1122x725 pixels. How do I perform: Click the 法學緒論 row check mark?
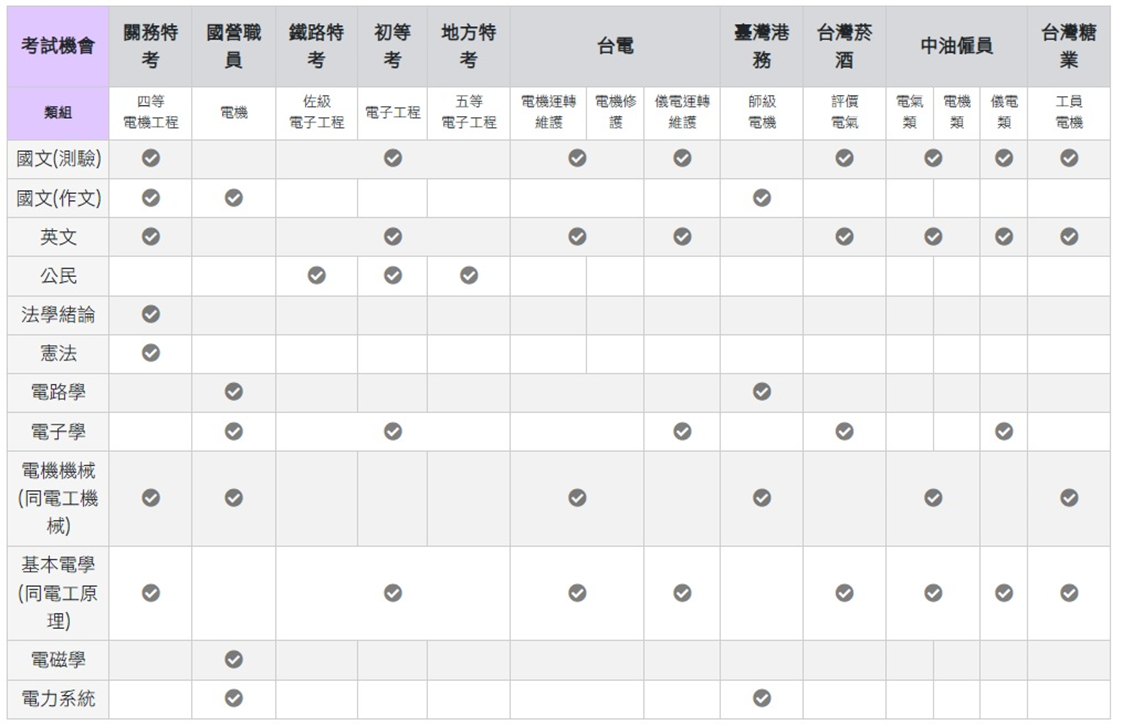coord(150,314)
